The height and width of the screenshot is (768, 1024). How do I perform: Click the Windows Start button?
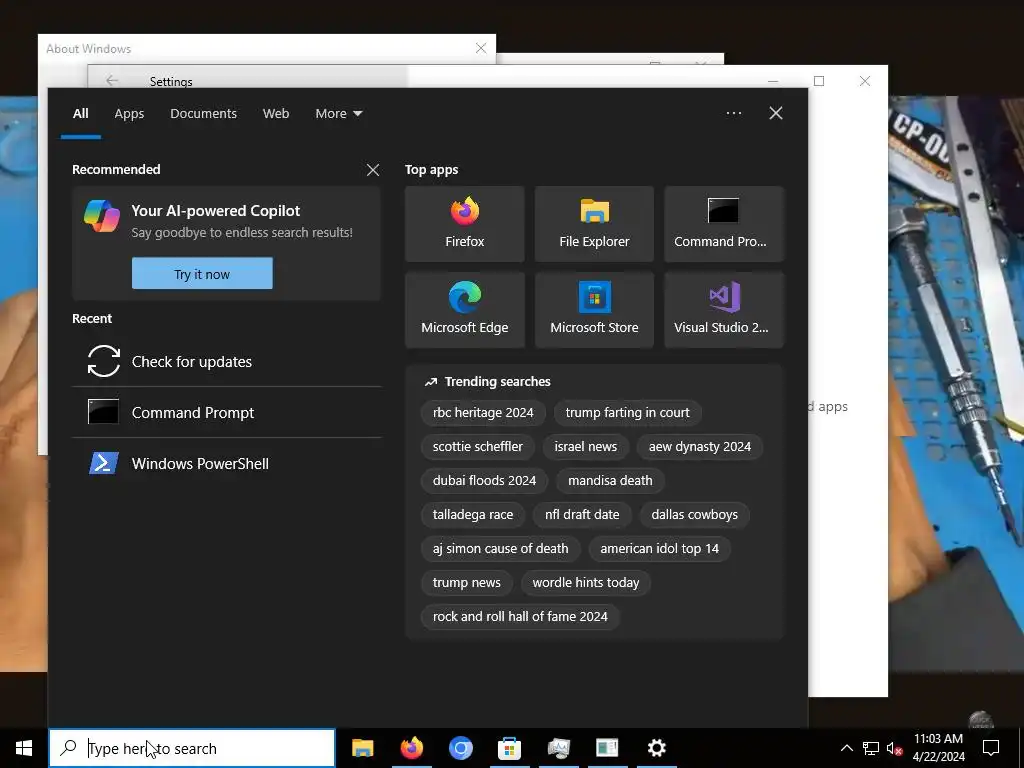pyautogui.click(x=24, y=748)
